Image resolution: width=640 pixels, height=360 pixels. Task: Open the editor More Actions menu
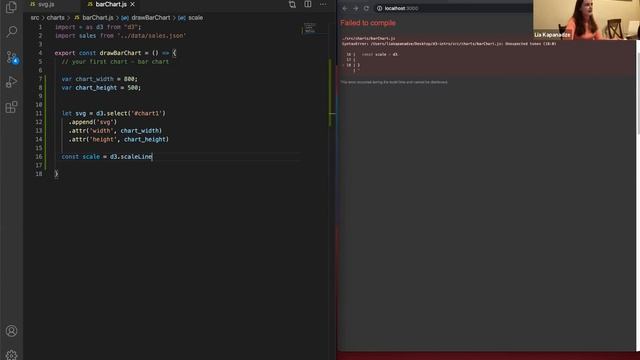[323, 4]
